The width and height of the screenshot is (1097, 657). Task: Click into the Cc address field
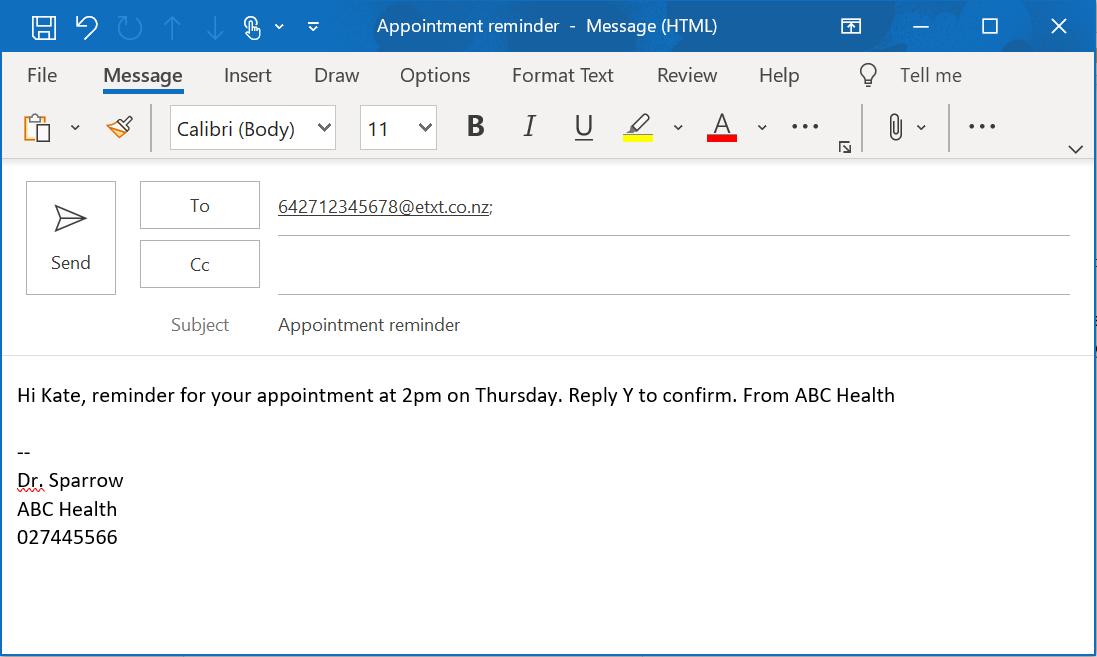point(673,265)
